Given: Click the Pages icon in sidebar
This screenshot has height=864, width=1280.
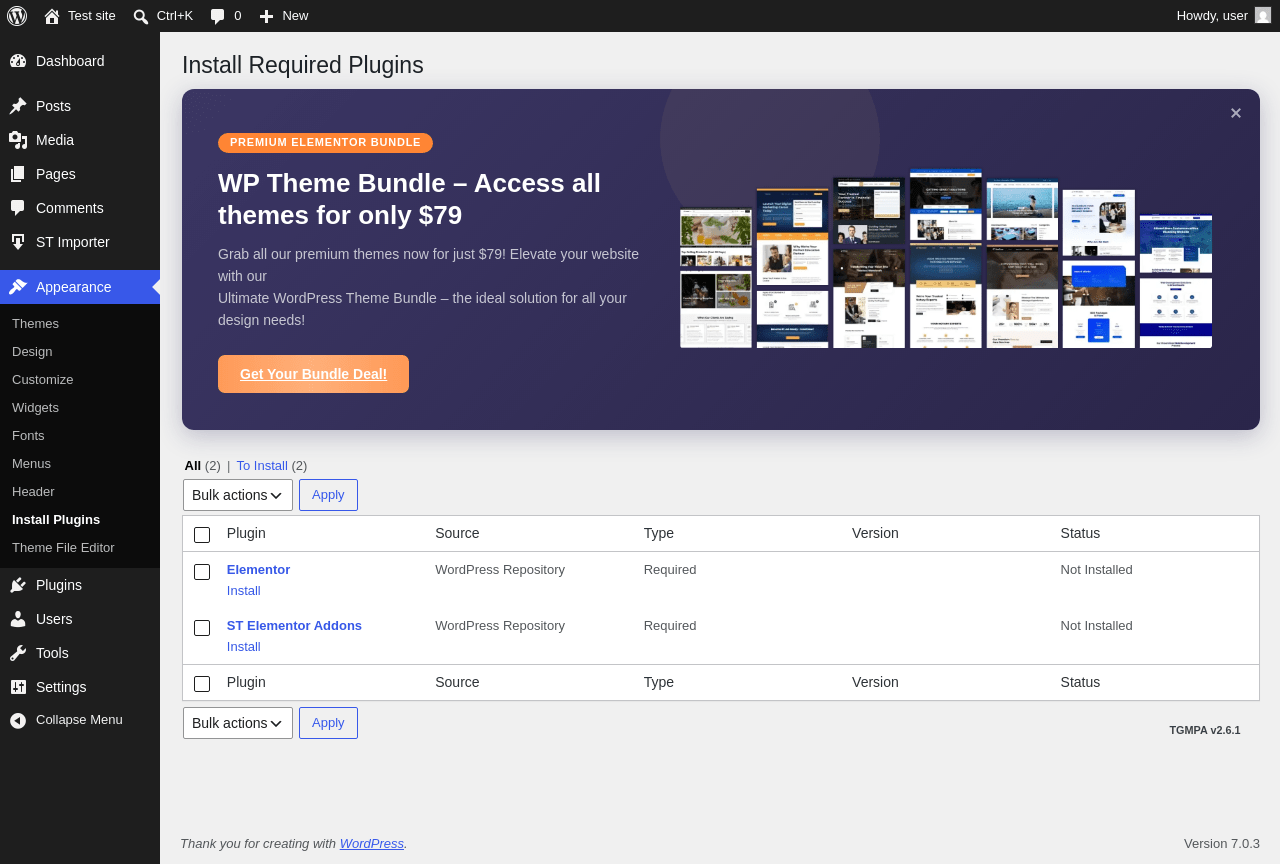Looking at the screenshot, I should point(18,174).
